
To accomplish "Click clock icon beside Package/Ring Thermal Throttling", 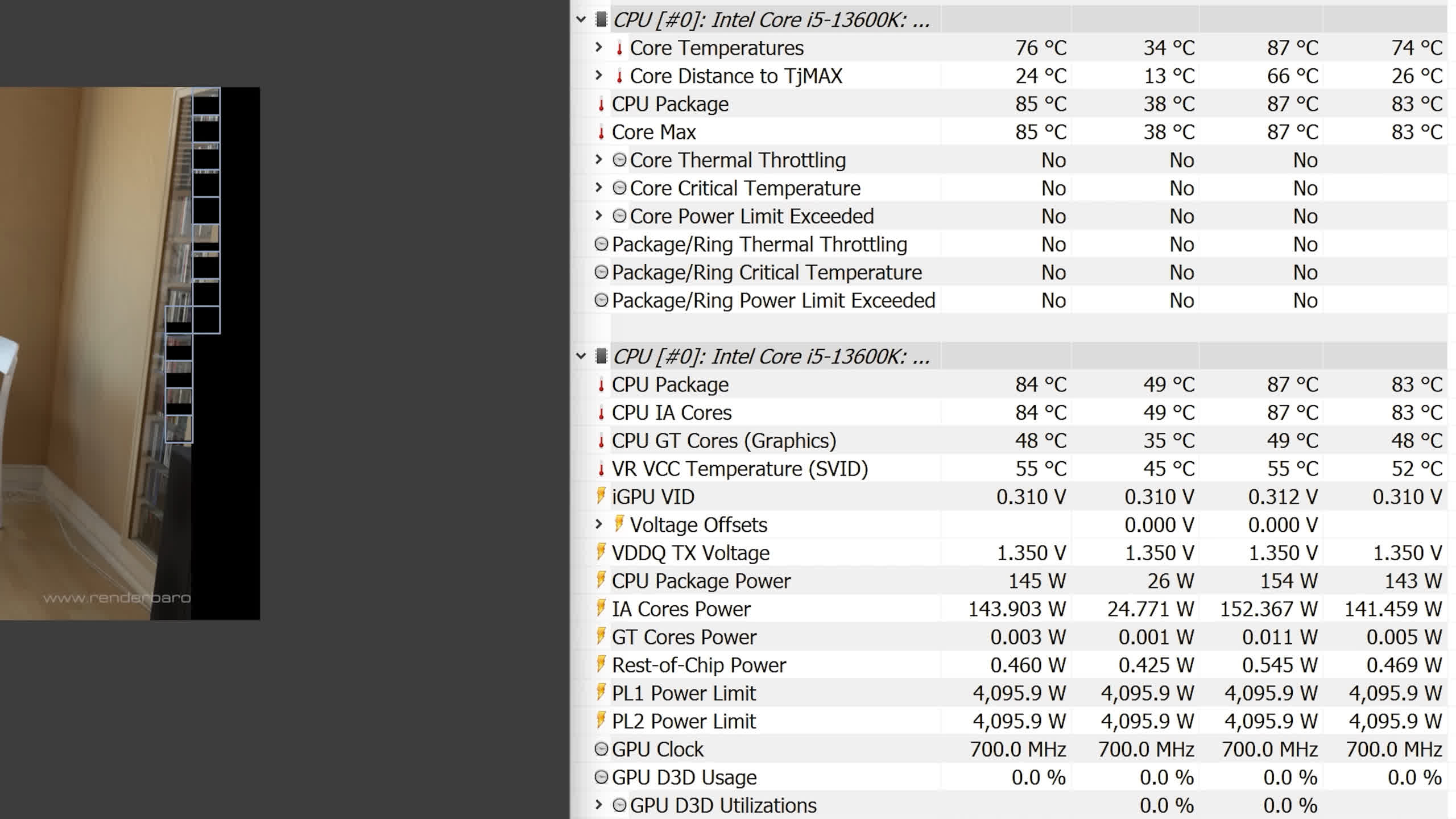I will [601, 244].
